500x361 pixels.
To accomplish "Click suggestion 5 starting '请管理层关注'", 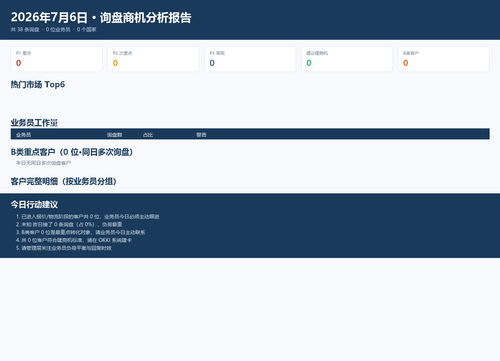I will pos(64,248).
